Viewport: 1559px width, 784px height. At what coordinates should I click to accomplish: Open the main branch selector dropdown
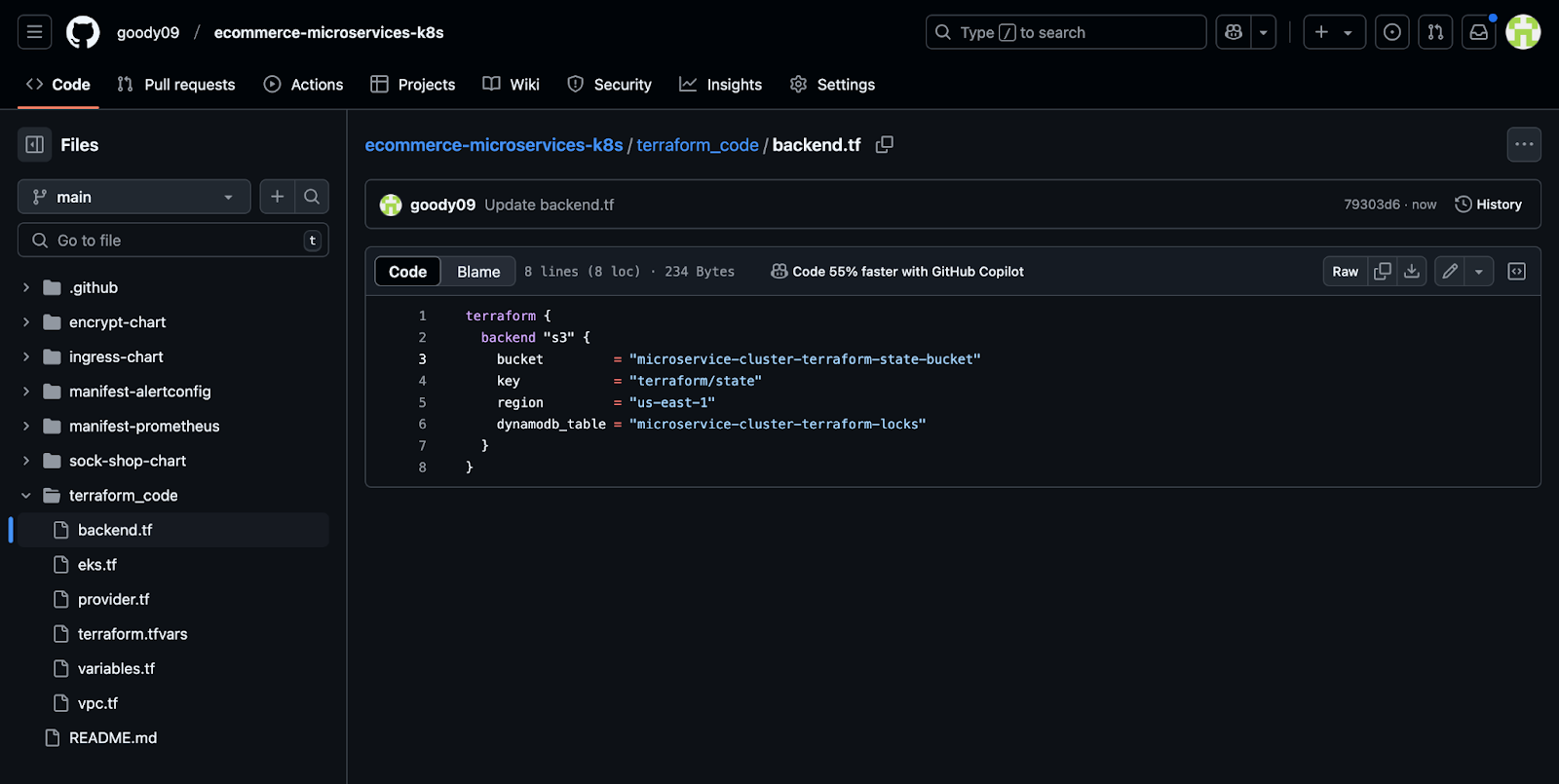pyautogui.click(x=134, y=197)
